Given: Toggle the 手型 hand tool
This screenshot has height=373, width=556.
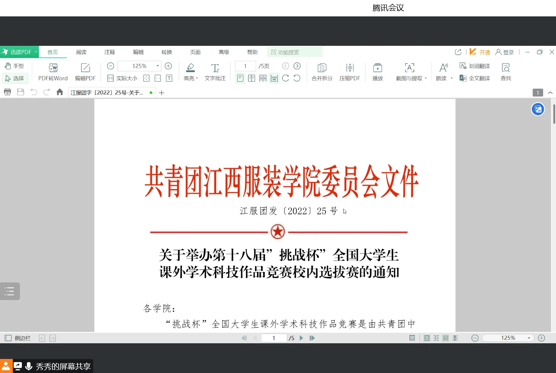Looking at the screenshot, I should point(14,66).
